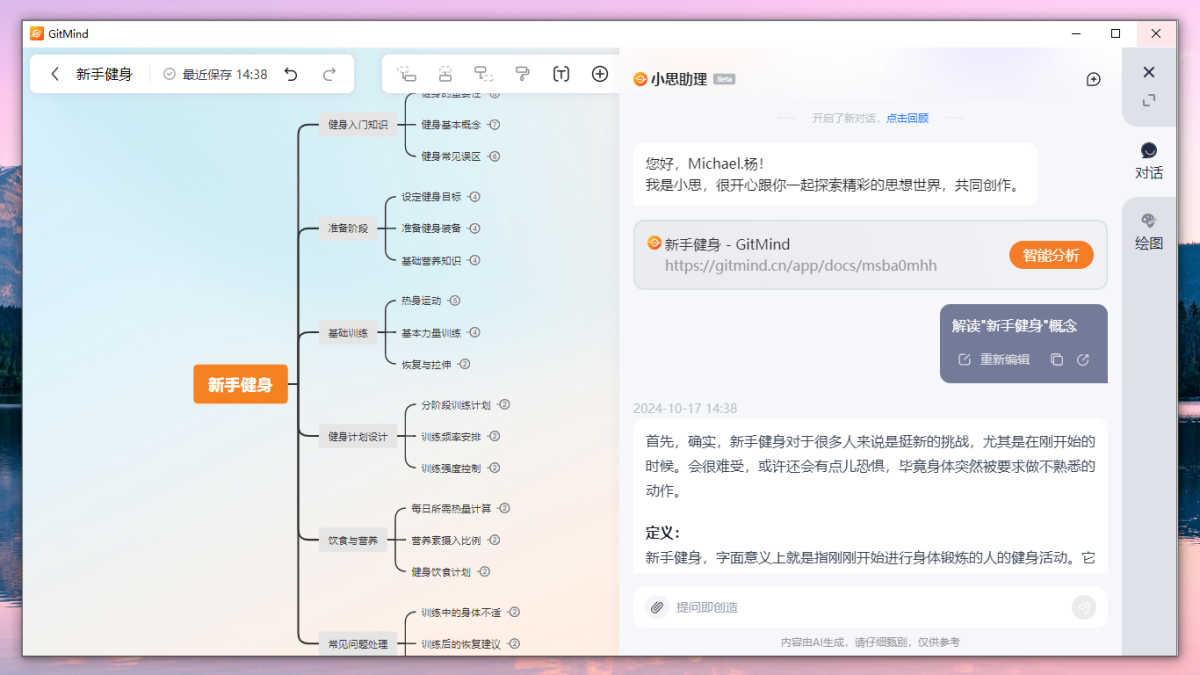Select the 常见问题处理 node
1200x675 pixels.
tap(358, 644)
